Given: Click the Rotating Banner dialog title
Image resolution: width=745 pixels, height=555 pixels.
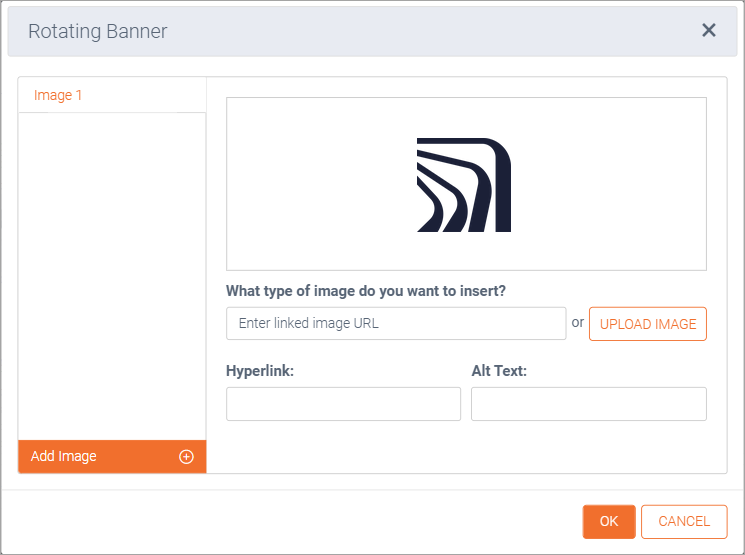Looking at the screenshot, I should pos(98,31).
